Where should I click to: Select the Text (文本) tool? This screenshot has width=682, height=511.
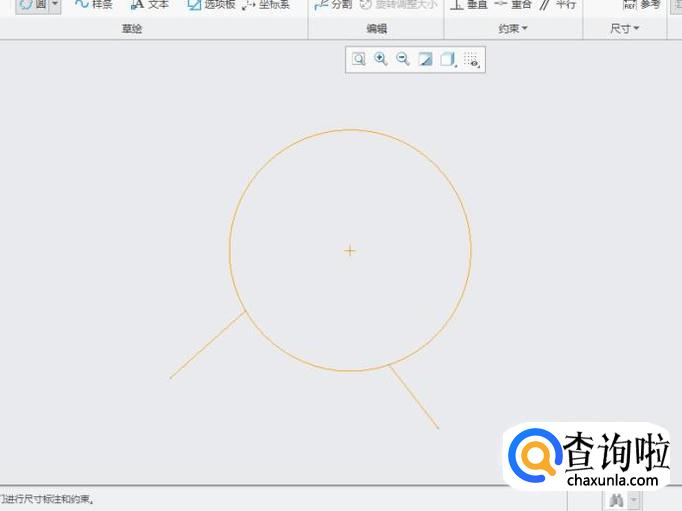(x=150, y=5)
